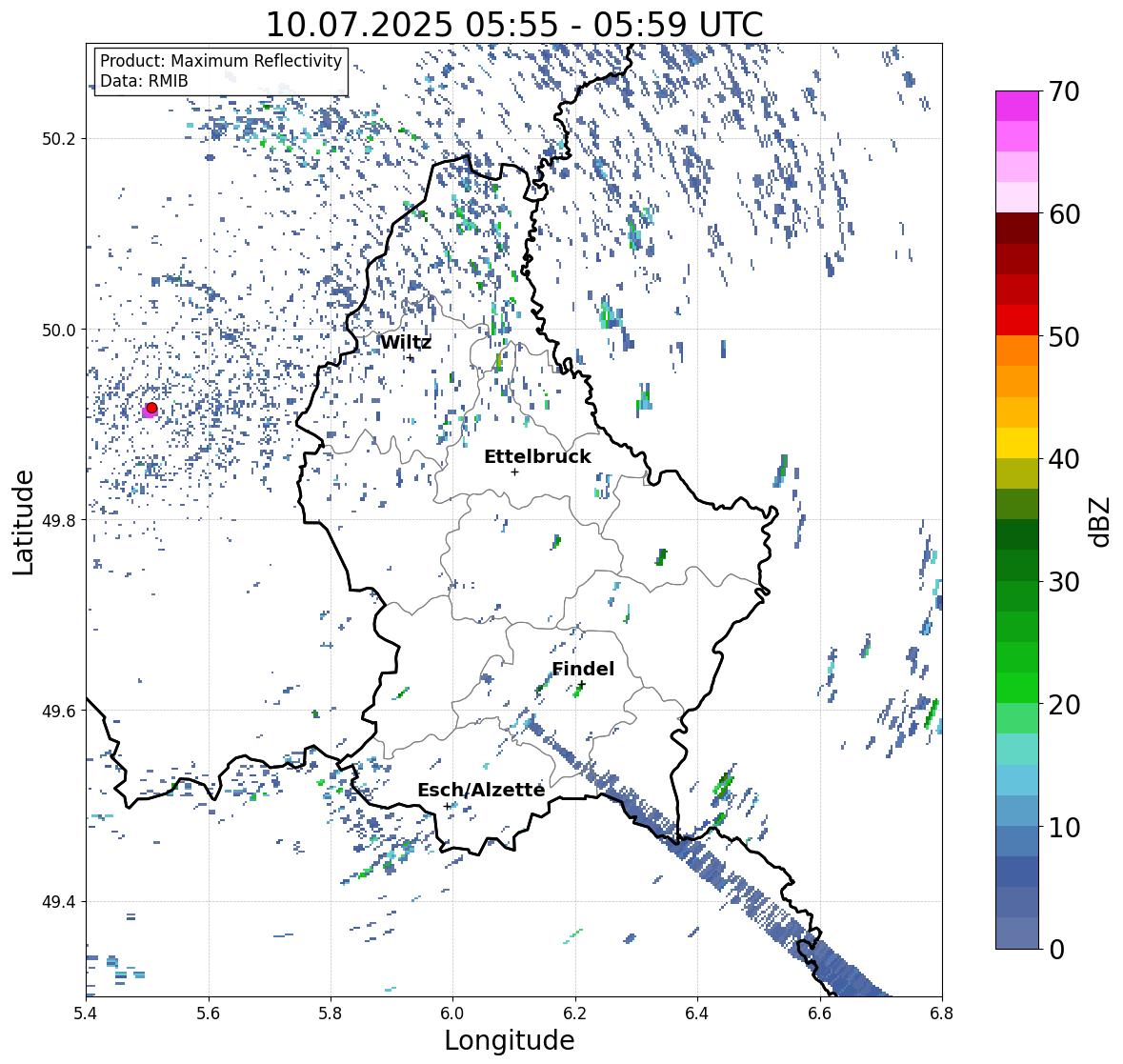Click the colorbar tick value '0'
This screenshot has height=1064, width=1123.
point(1056,950)
